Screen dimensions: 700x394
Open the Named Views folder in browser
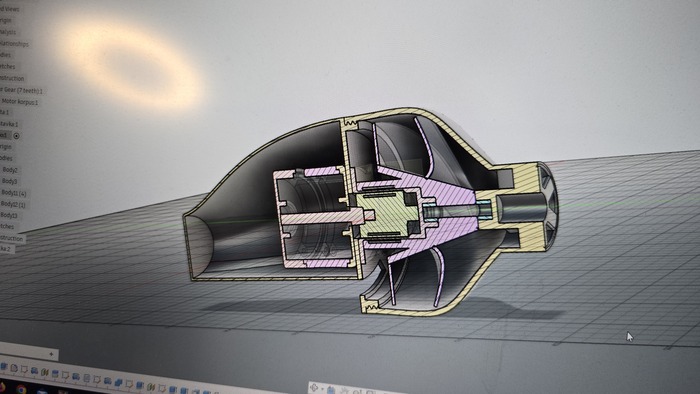click(9, 9)
